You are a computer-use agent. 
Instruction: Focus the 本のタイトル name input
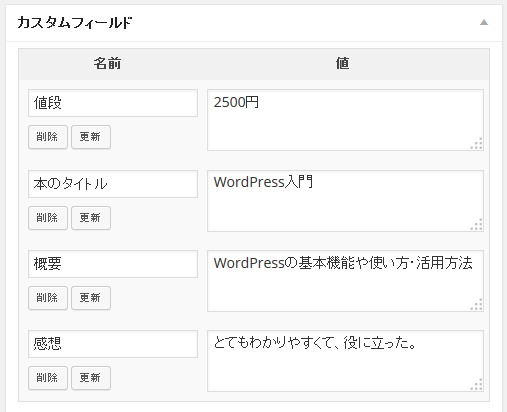click(113, 184)
